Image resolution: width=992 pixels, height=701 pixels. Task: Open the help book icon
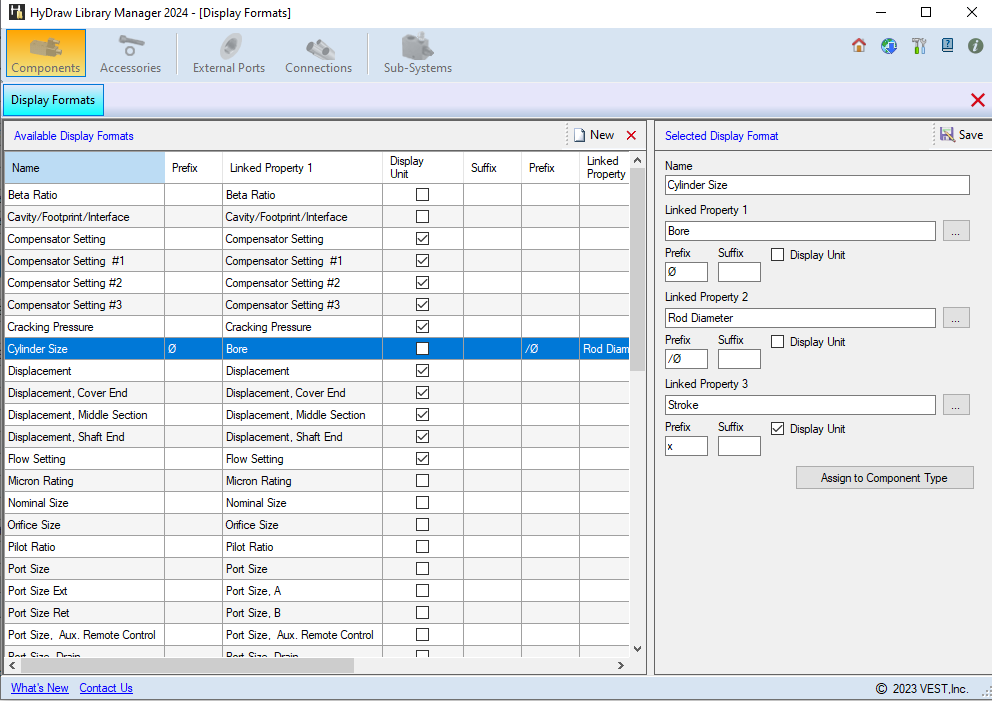947,46
